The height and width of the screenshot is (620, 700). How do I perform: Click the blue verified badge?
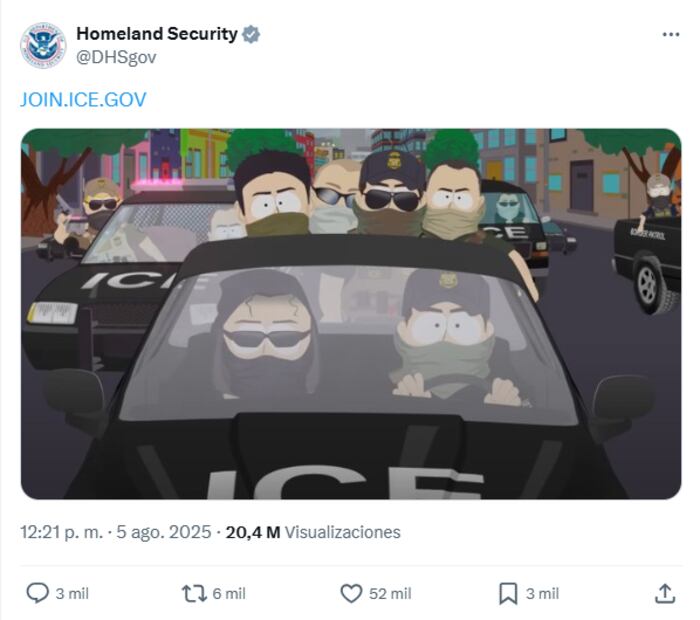point(251,34)
